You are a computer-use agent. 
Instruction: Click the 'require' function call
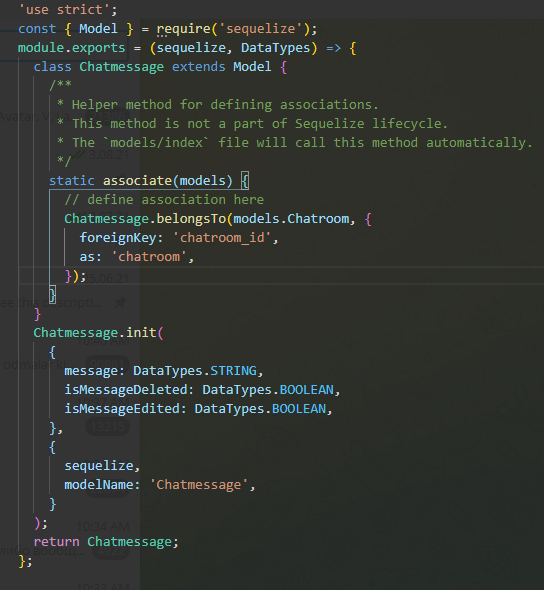(x=183, y=29)
